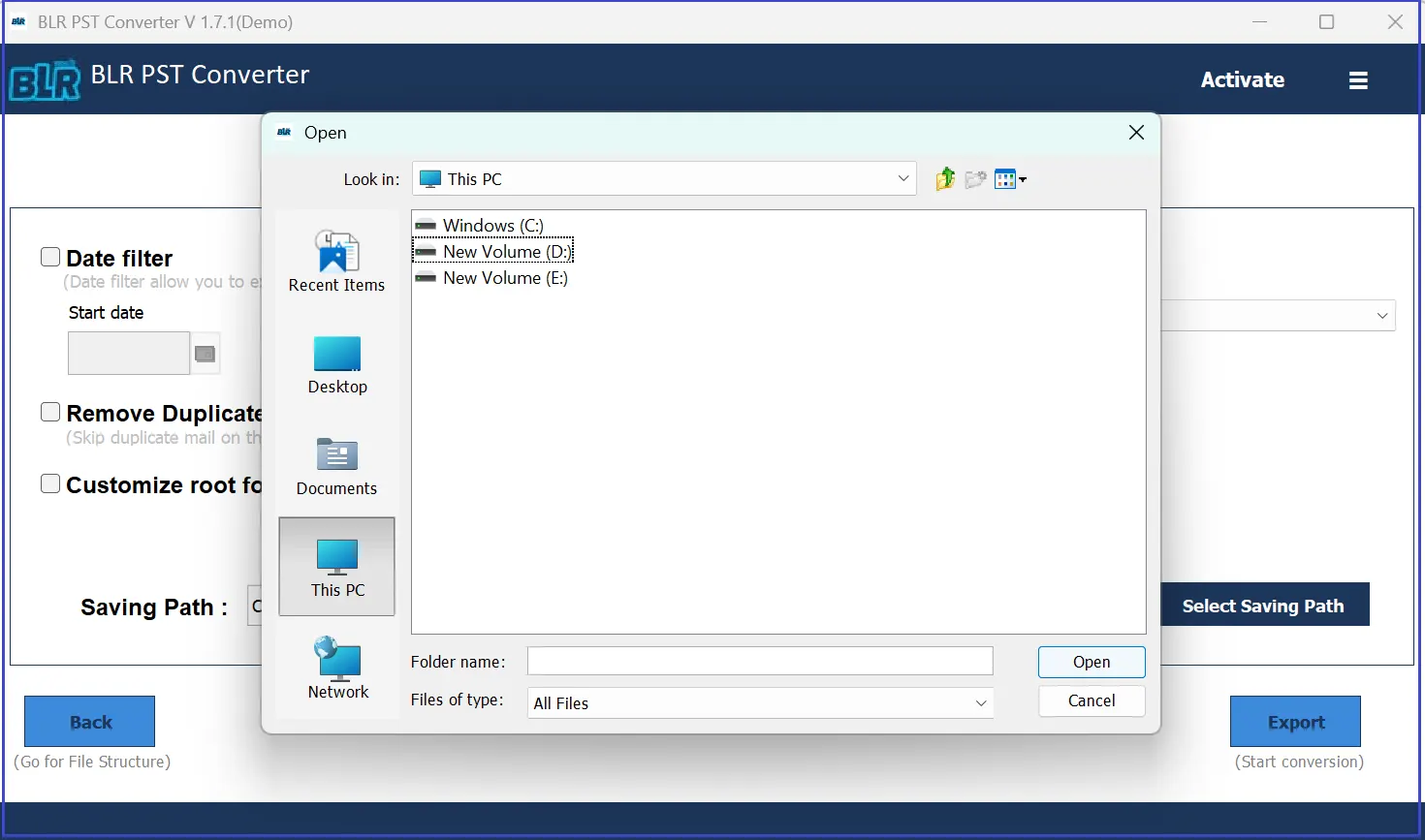Check the Customize root folder option
Image resolution: width=1425 pixels, height=840 pixels.
click(50, 483)
